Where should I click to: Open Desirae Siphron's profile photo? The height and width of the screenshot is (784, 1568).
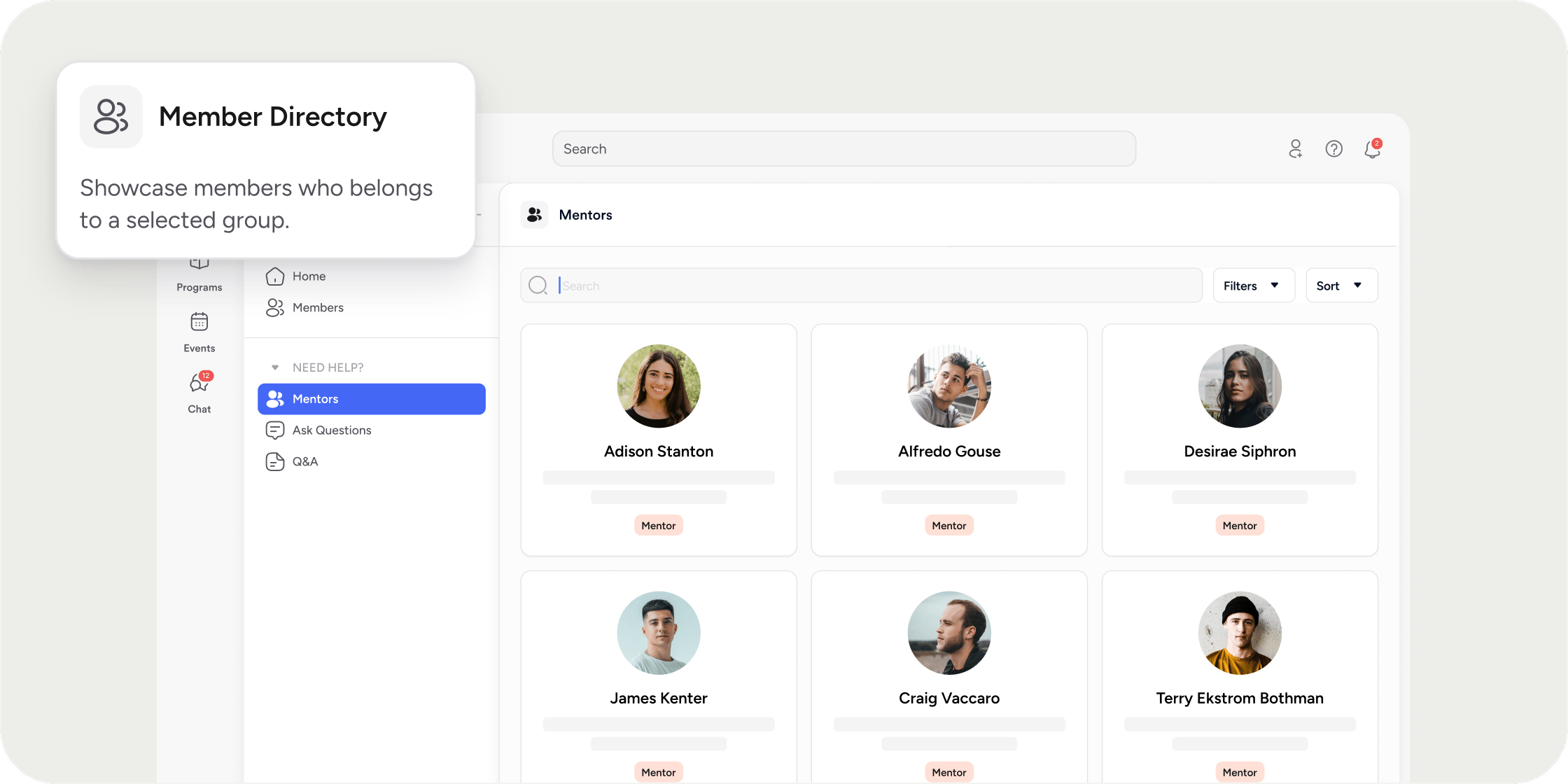(x=1240, y=386)
